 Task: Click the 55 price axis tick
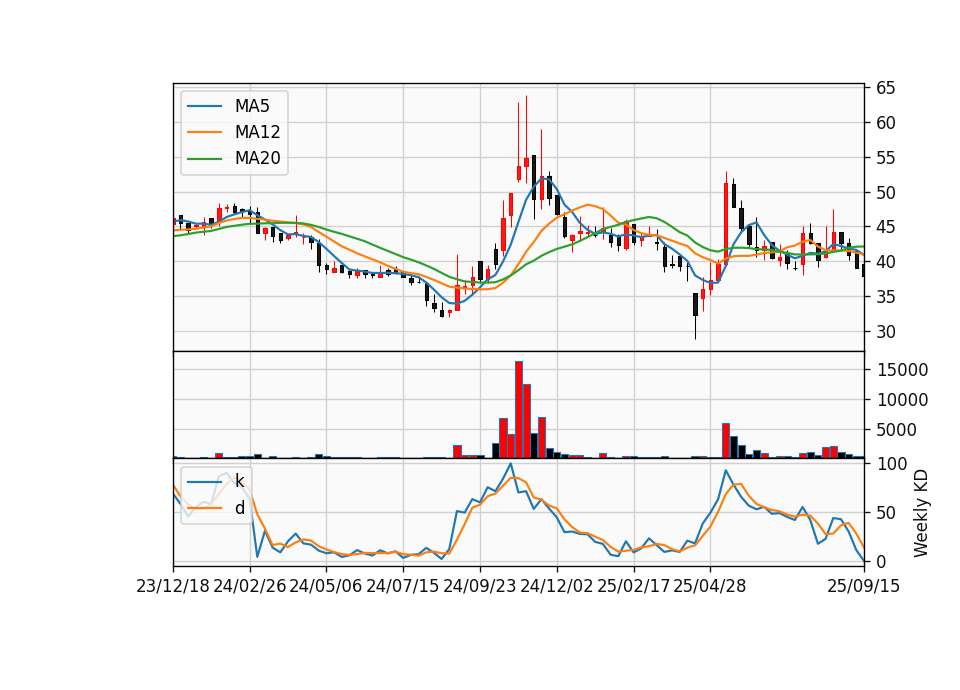tap(885, 158)
